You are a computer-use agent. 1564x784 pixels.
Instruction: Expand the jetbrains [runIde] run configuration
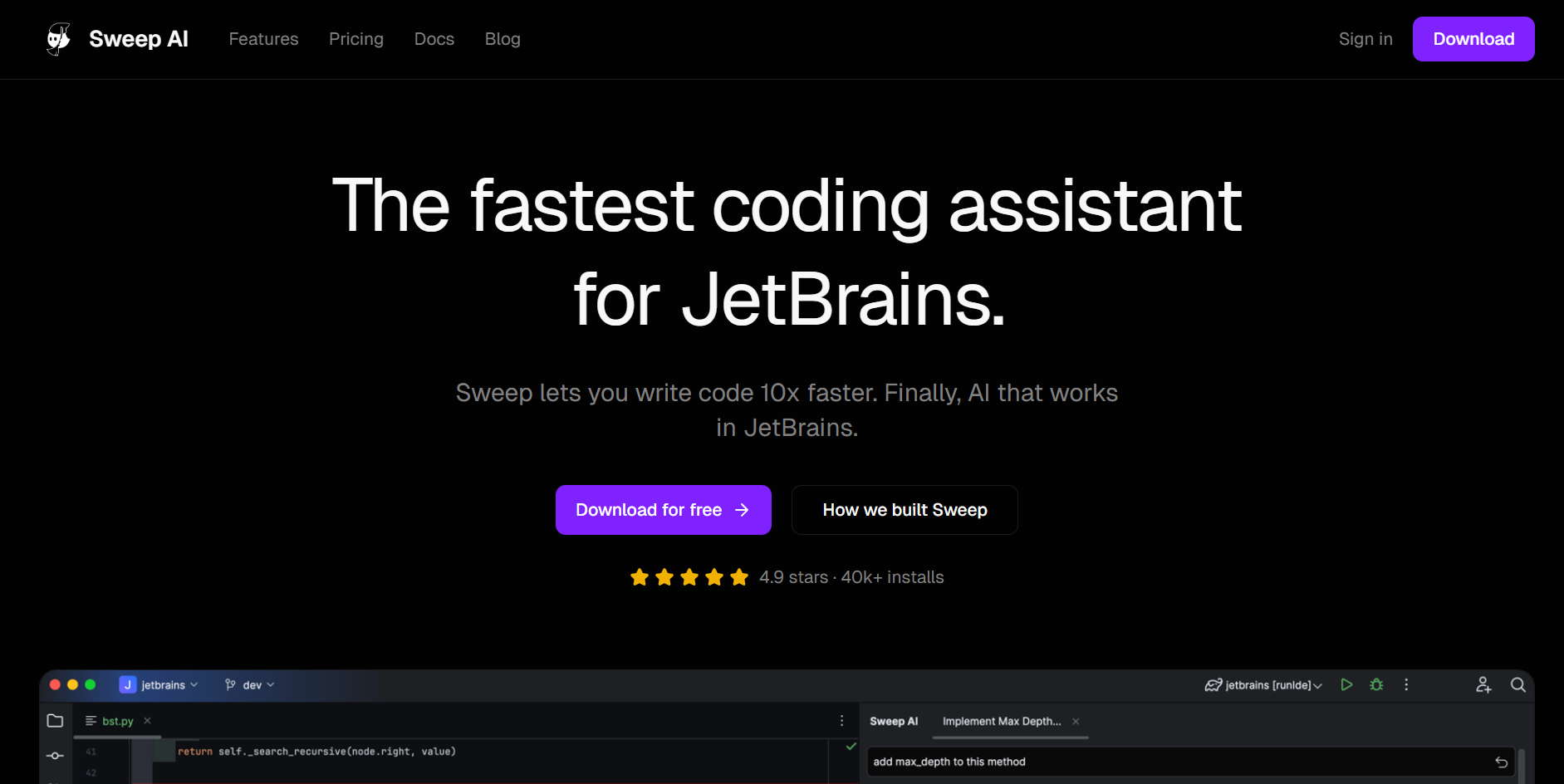click(1263, 685)
